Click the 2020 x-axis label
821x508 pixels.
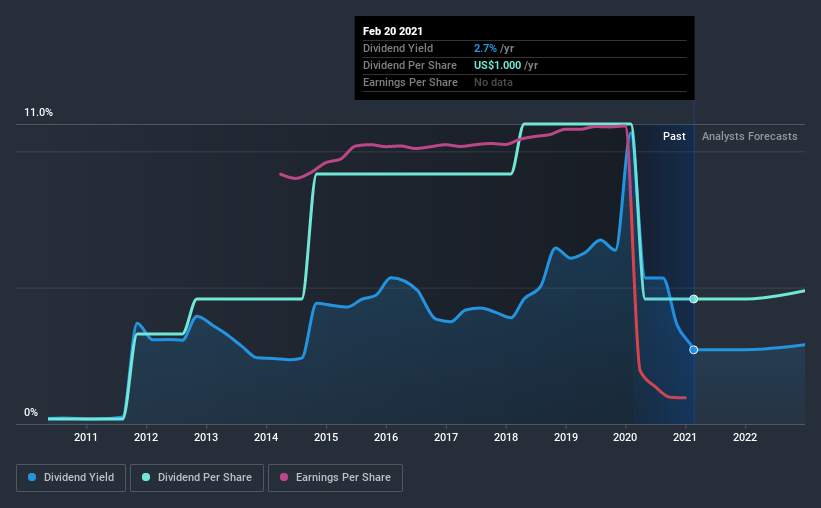[625, 437]
